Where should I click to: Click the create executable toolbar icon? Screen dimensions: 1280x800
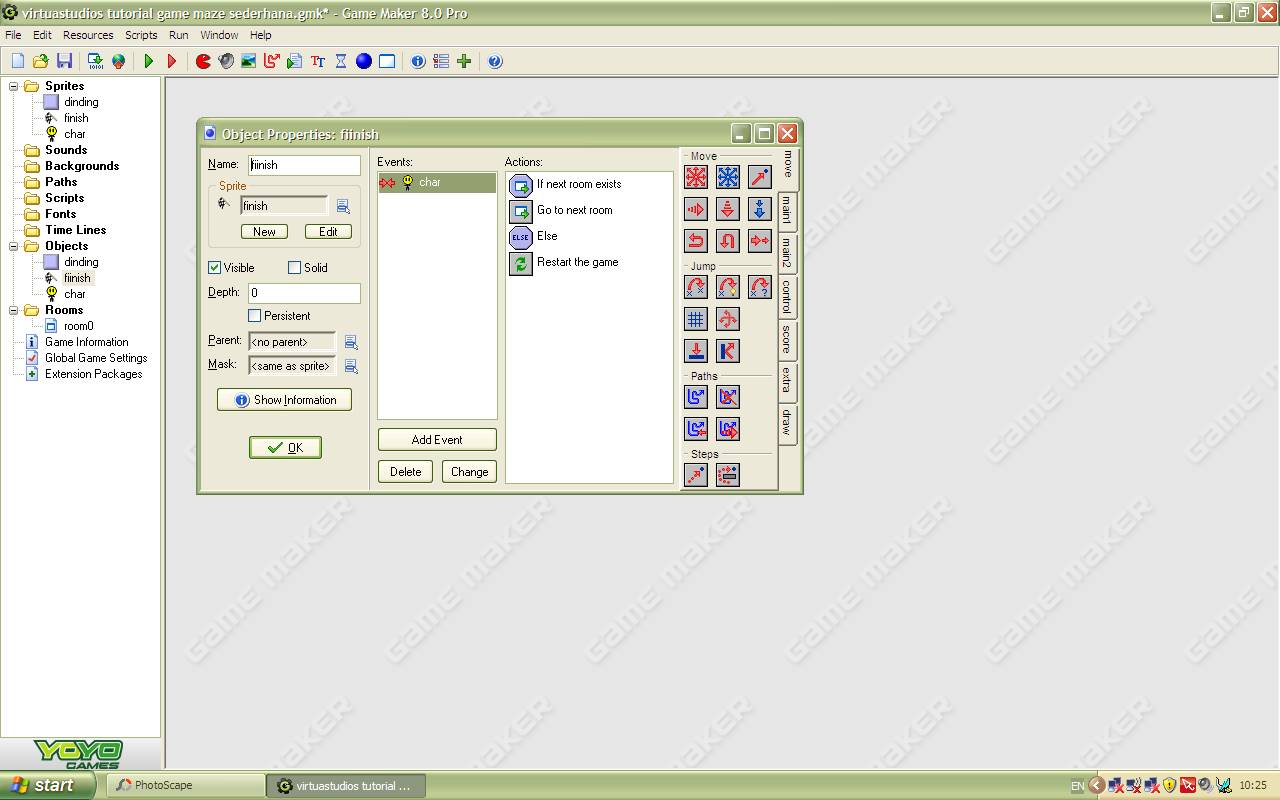(95, 61)
